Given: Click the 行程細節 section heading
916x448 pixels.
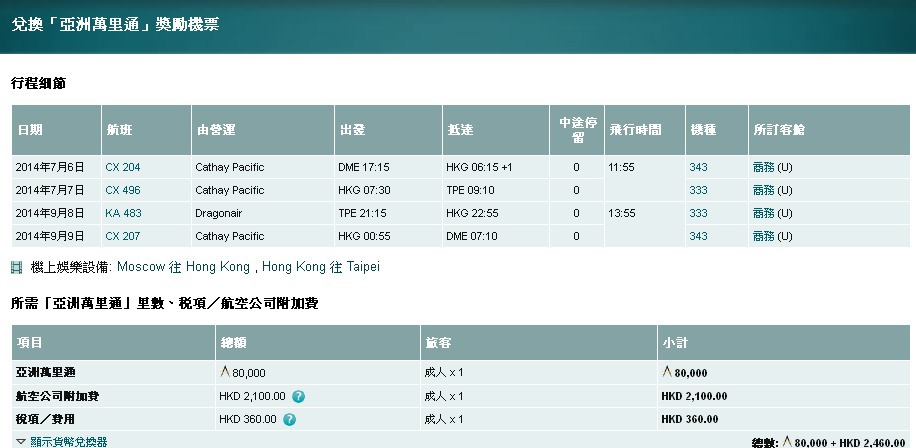Looking at the screenshot, I should [38, 84].
